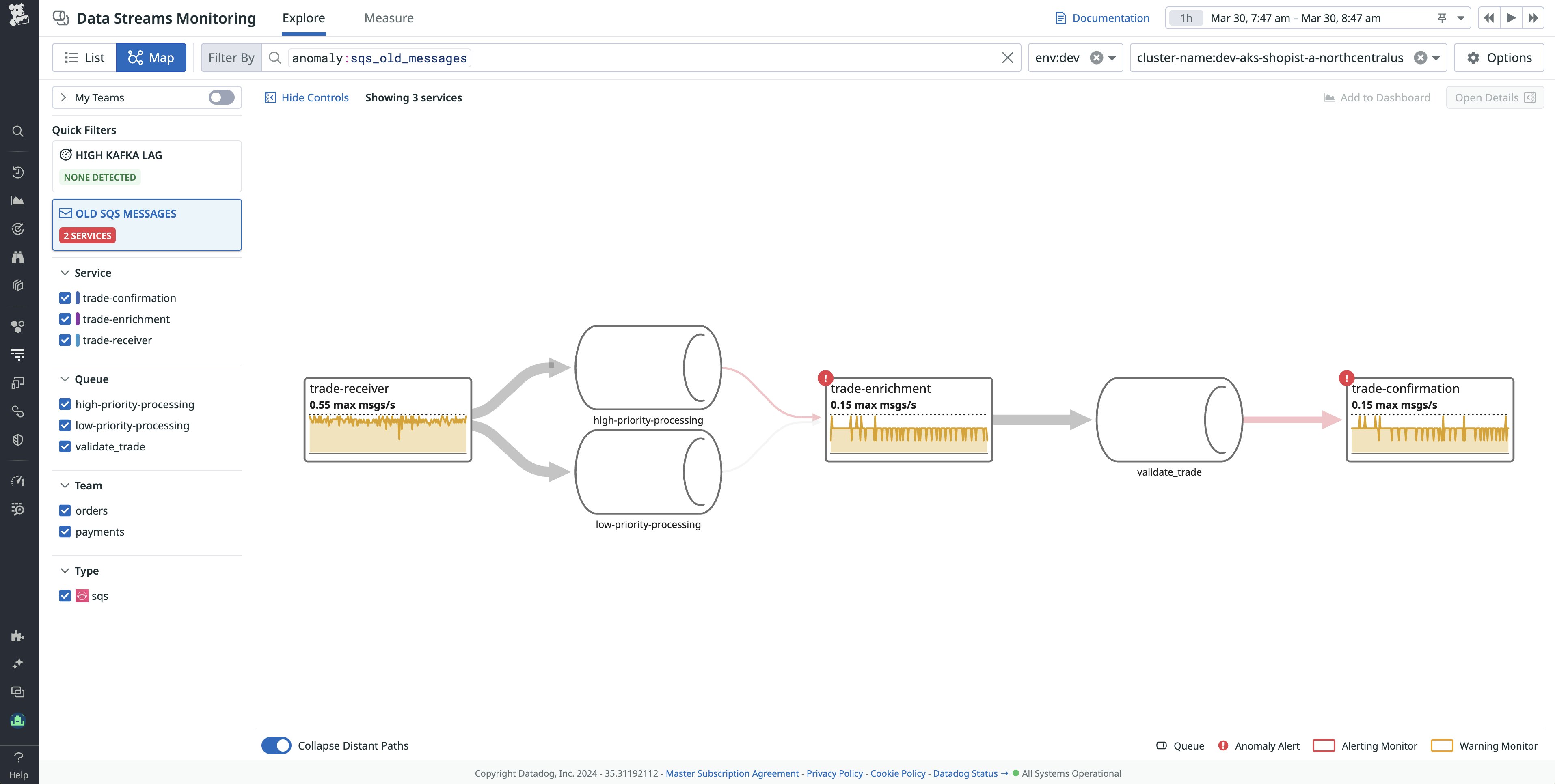Screen dimensions: 1555x784
Task: Advance time forward with the play button
Action: click(1511, 18)
